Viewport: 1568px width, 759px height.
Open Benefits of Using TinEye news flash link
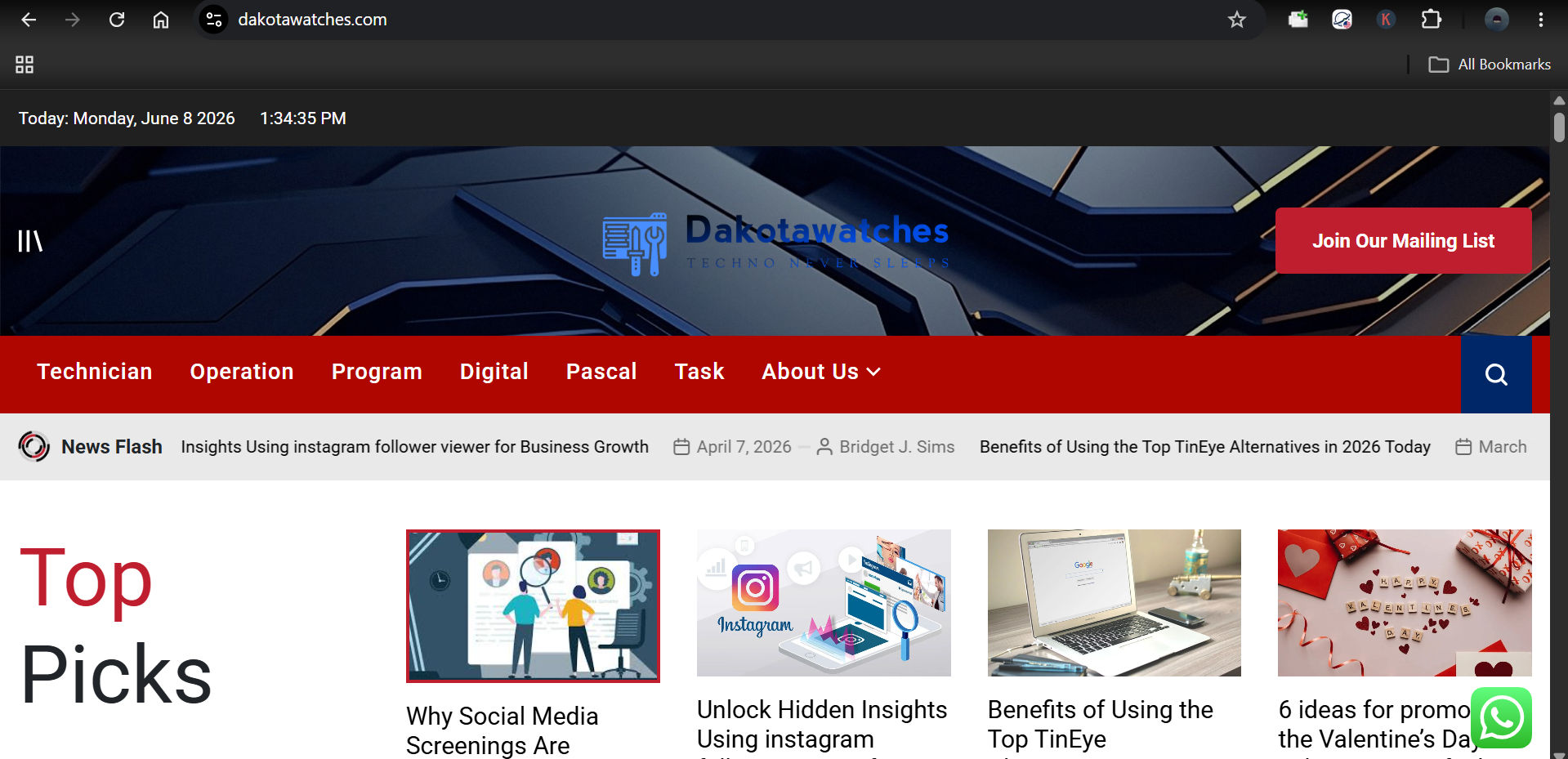pyautogui.click(x=1205, y=447)
